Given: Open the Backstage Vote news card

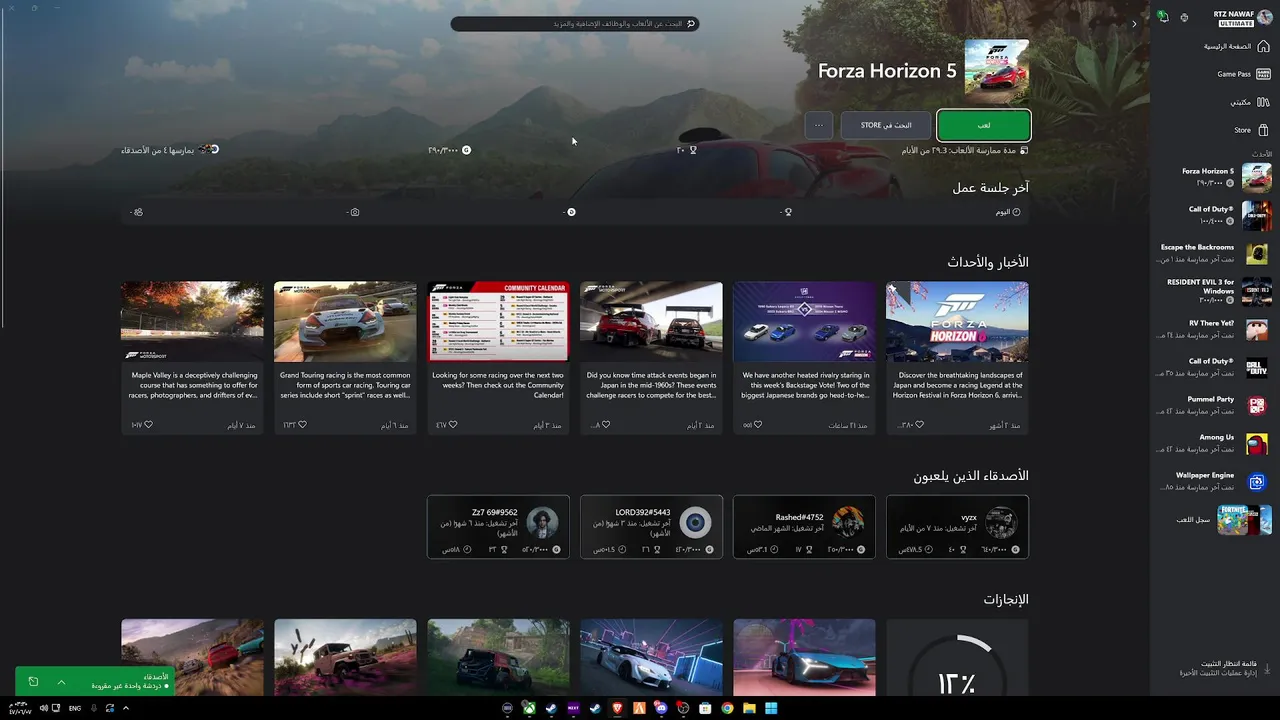Looking at the screenshot, I should [804, 358].
